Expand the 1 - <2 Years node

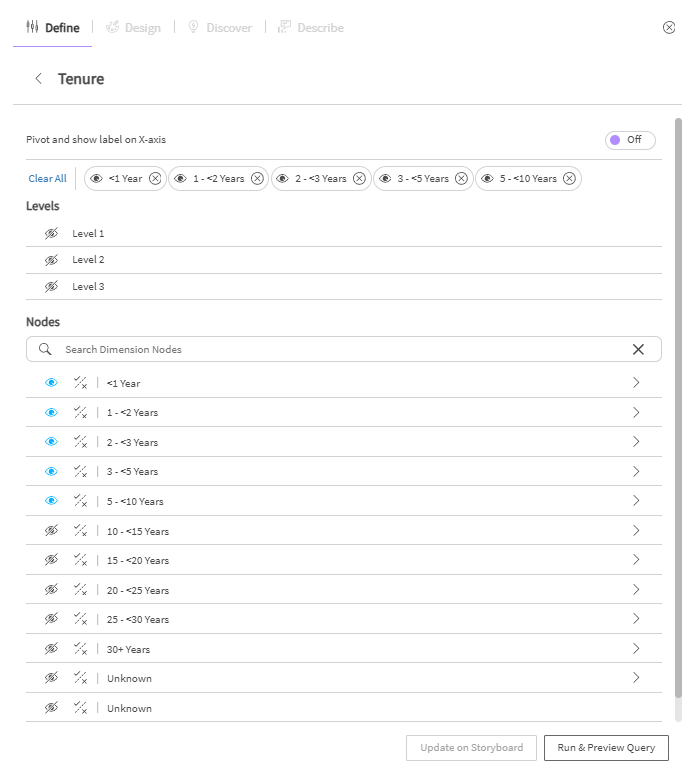(636, 412)
